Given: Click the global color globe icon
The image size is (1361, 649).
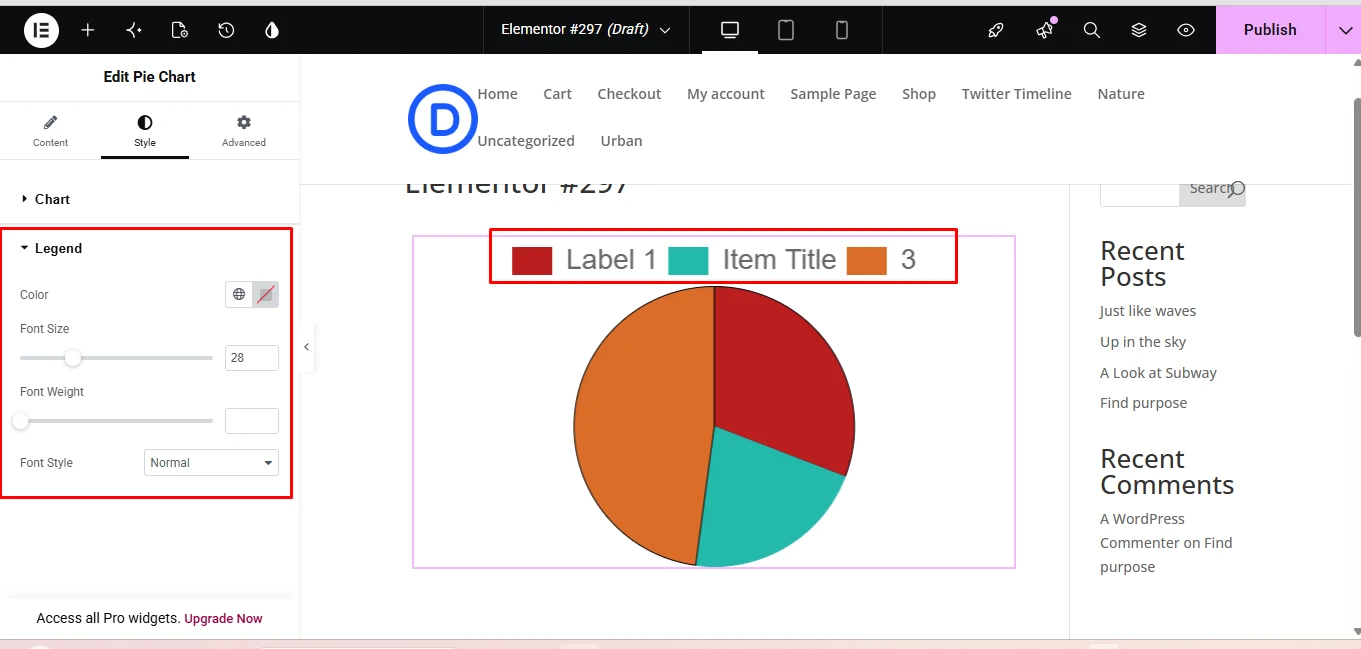Looking at the screenshot, I should pyautogui.click(x=239, y=294).
